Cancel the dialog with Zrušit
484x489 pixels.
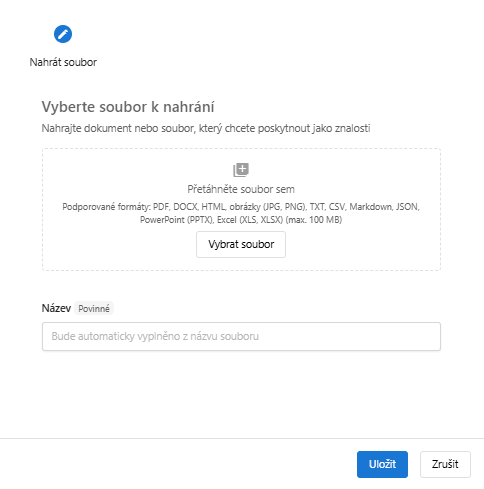tap(445, 464)
